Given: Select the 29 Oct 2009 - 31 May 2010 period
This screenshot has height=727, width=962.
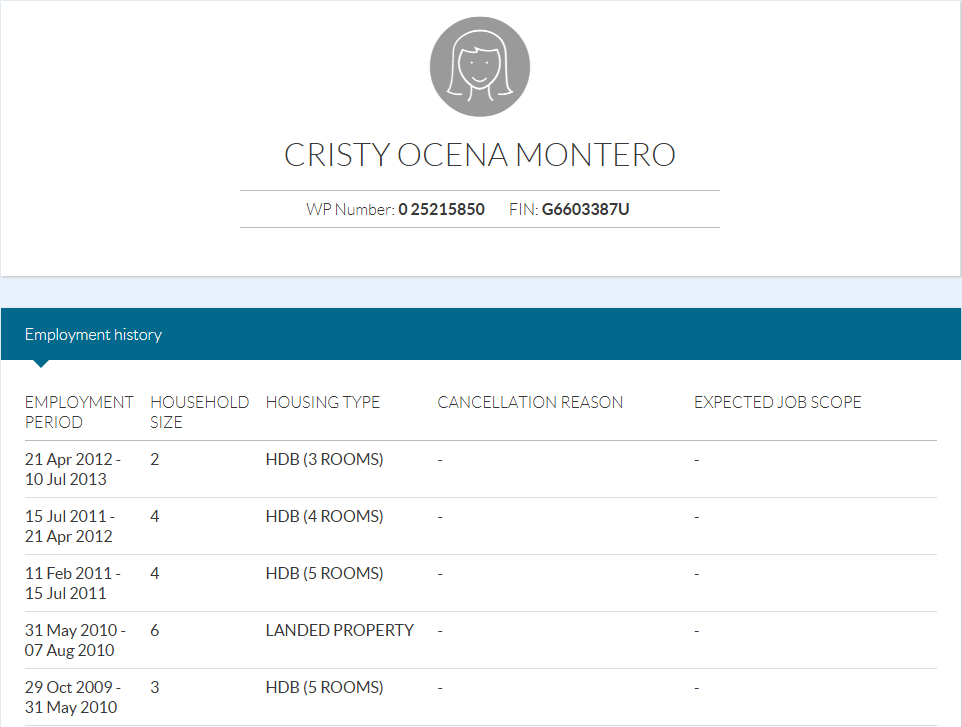Looking at the screenshot, I should [73, 697].
